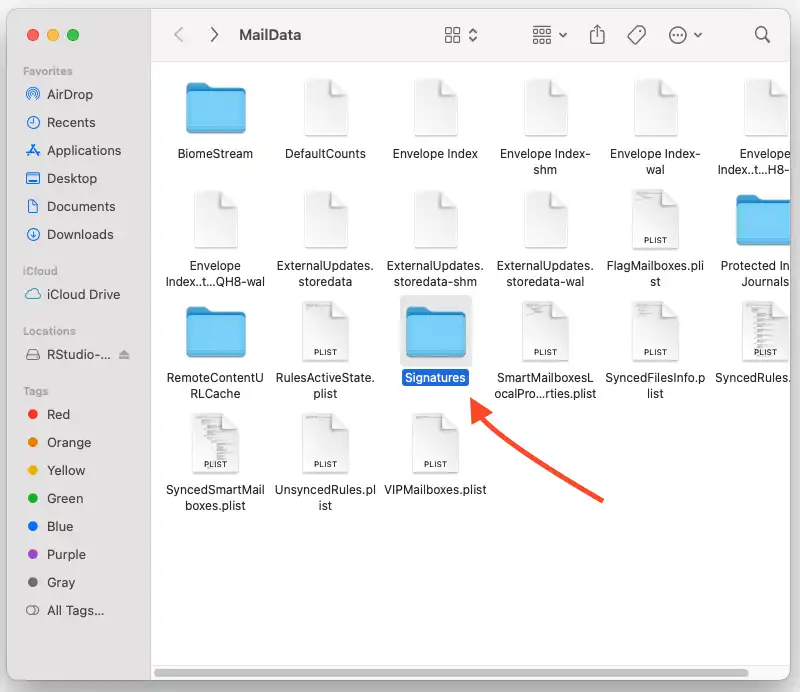The width and height of the screenshot is (800, 692).
Task: Select Downloads in the sidebar
Action: click(80, 234)
